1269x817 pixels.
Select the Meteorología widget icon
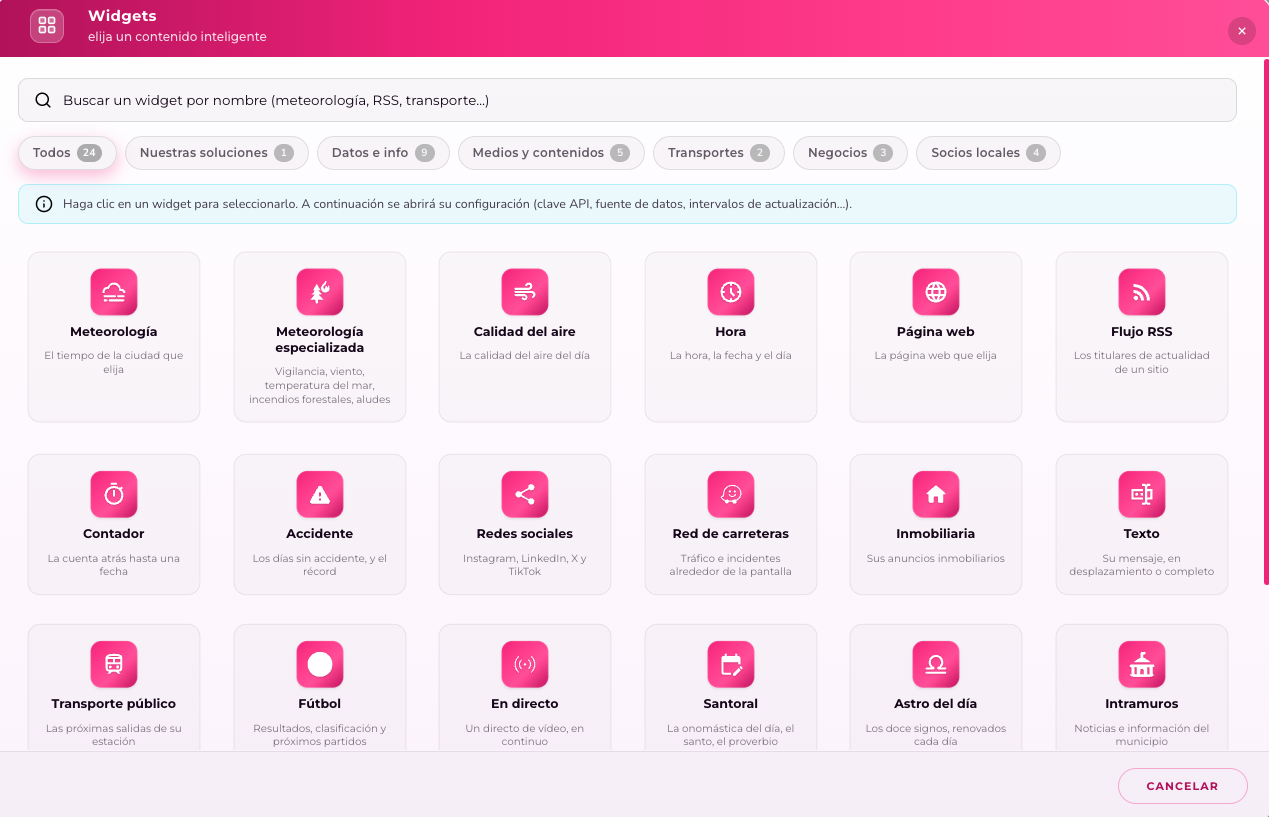point(114,292)
